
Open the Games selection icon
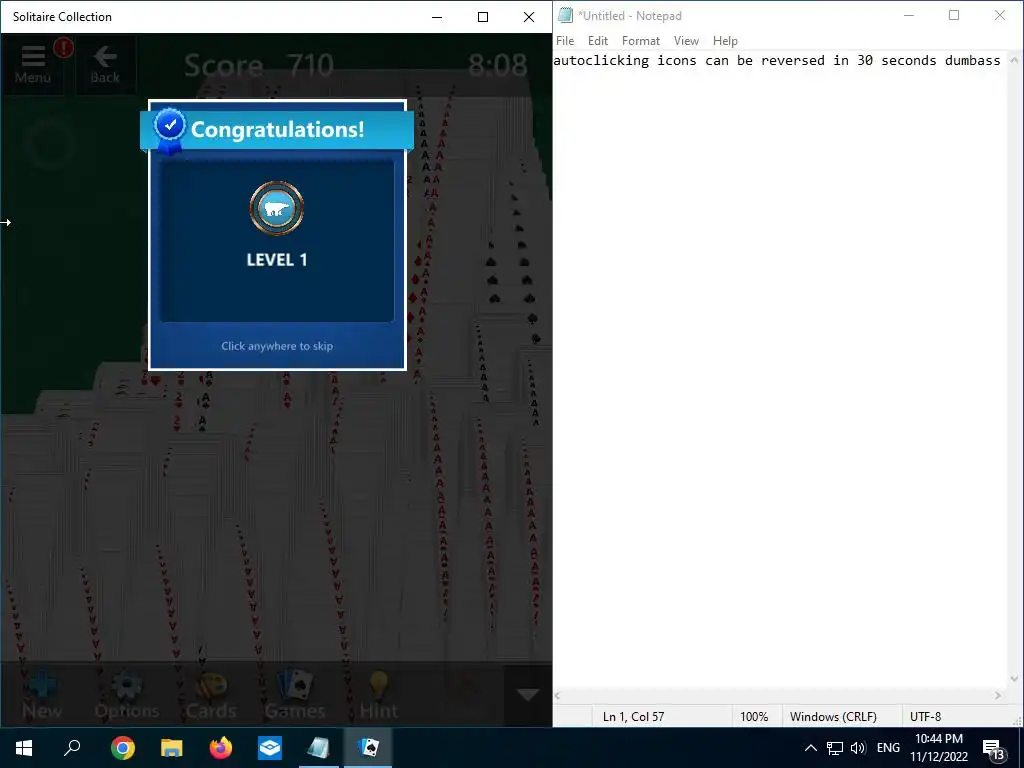[x=295, y=696]
